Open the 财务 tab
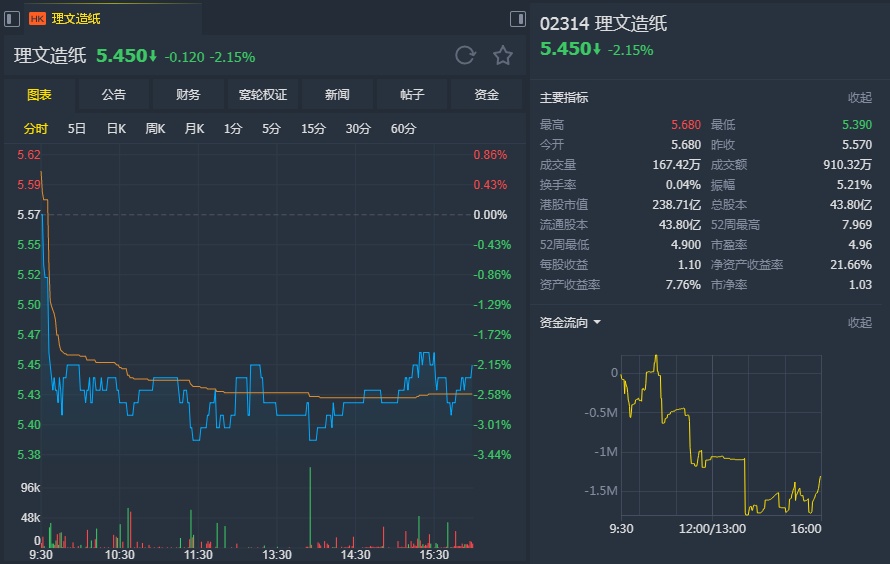Screen dimensions: 890x564 tap(188, 95)
